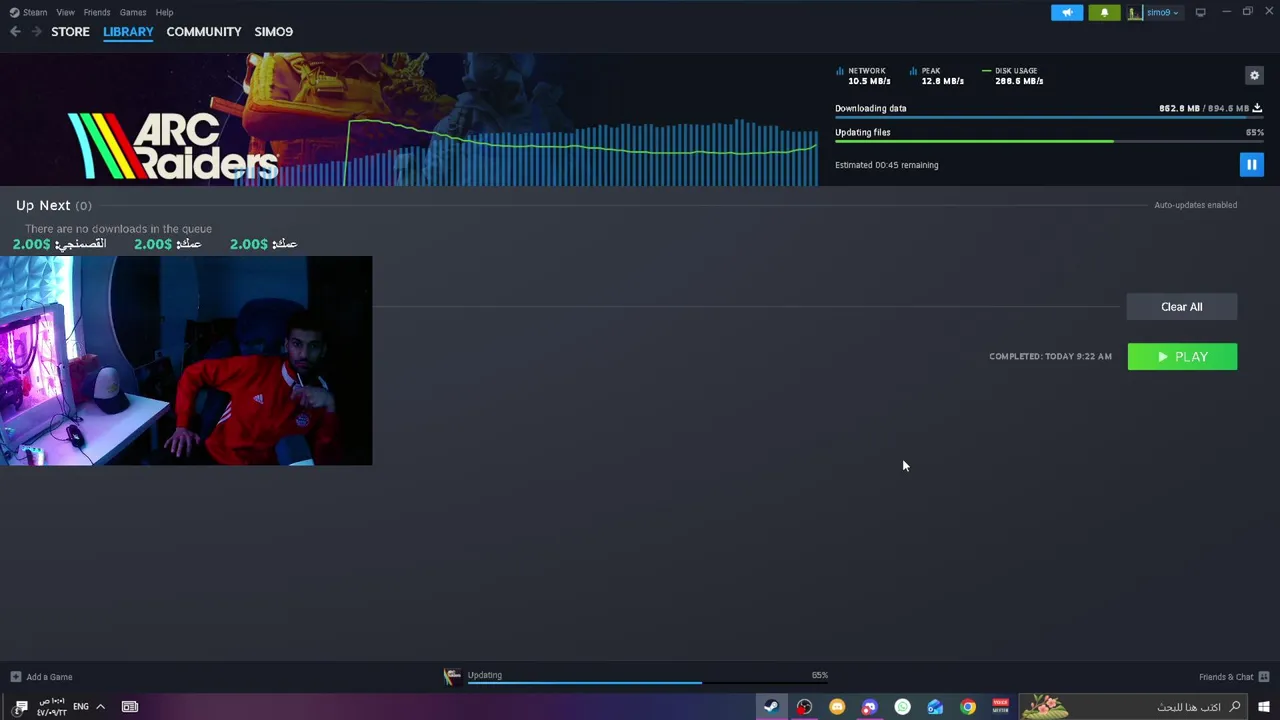Open the notifications bell

point(1104,12)
